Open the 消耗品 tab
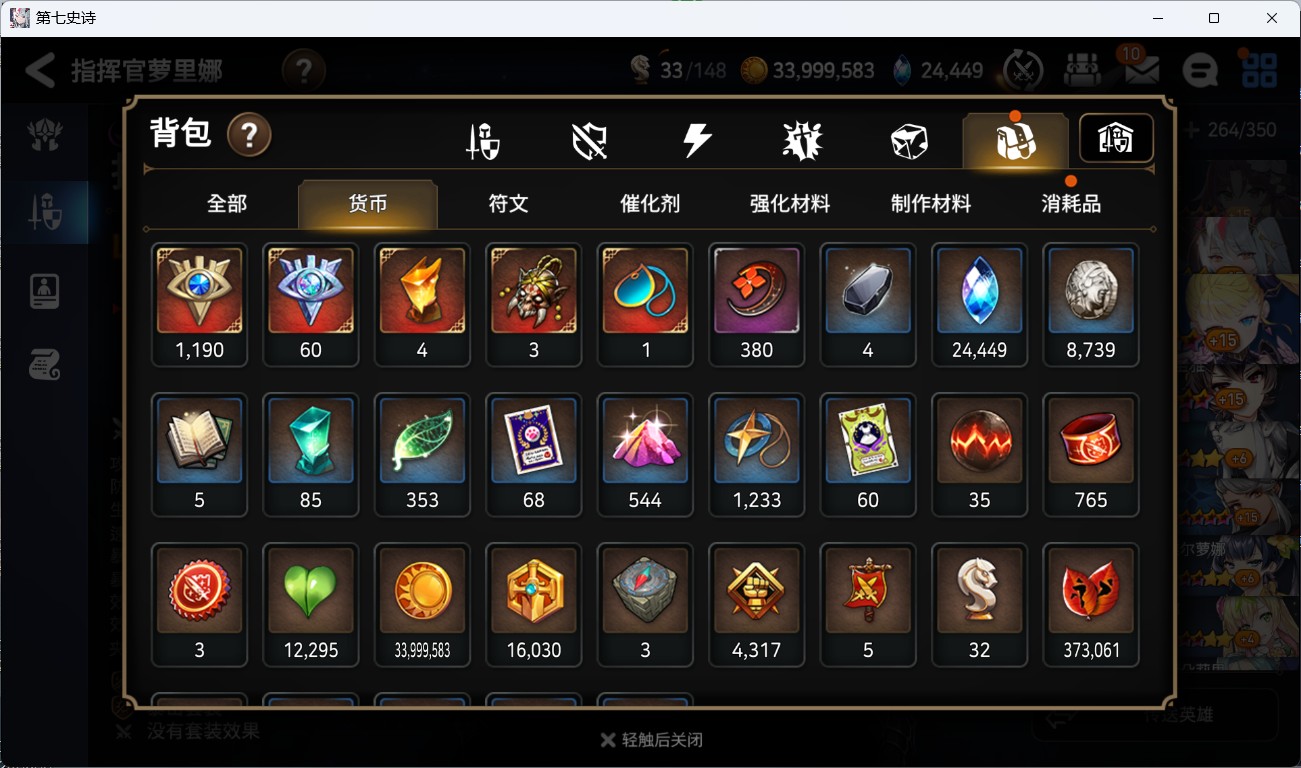Screen dimensions: 1301x768 (1071, 204)
